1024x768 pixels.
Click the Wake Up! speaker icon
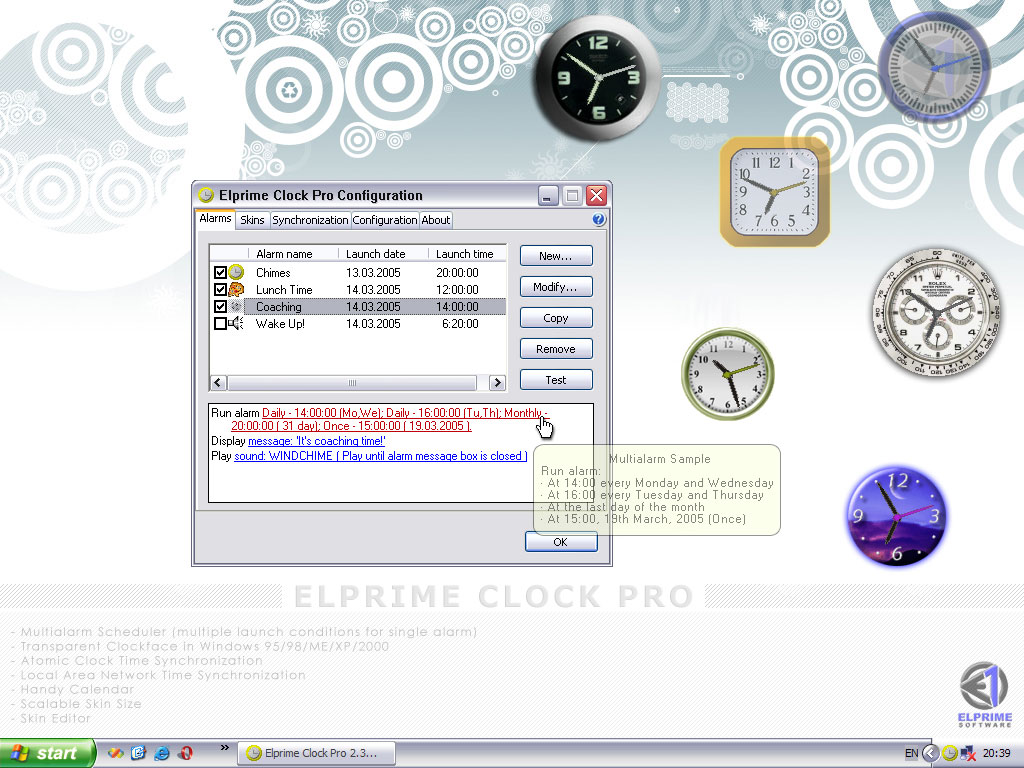pos(234,323)
